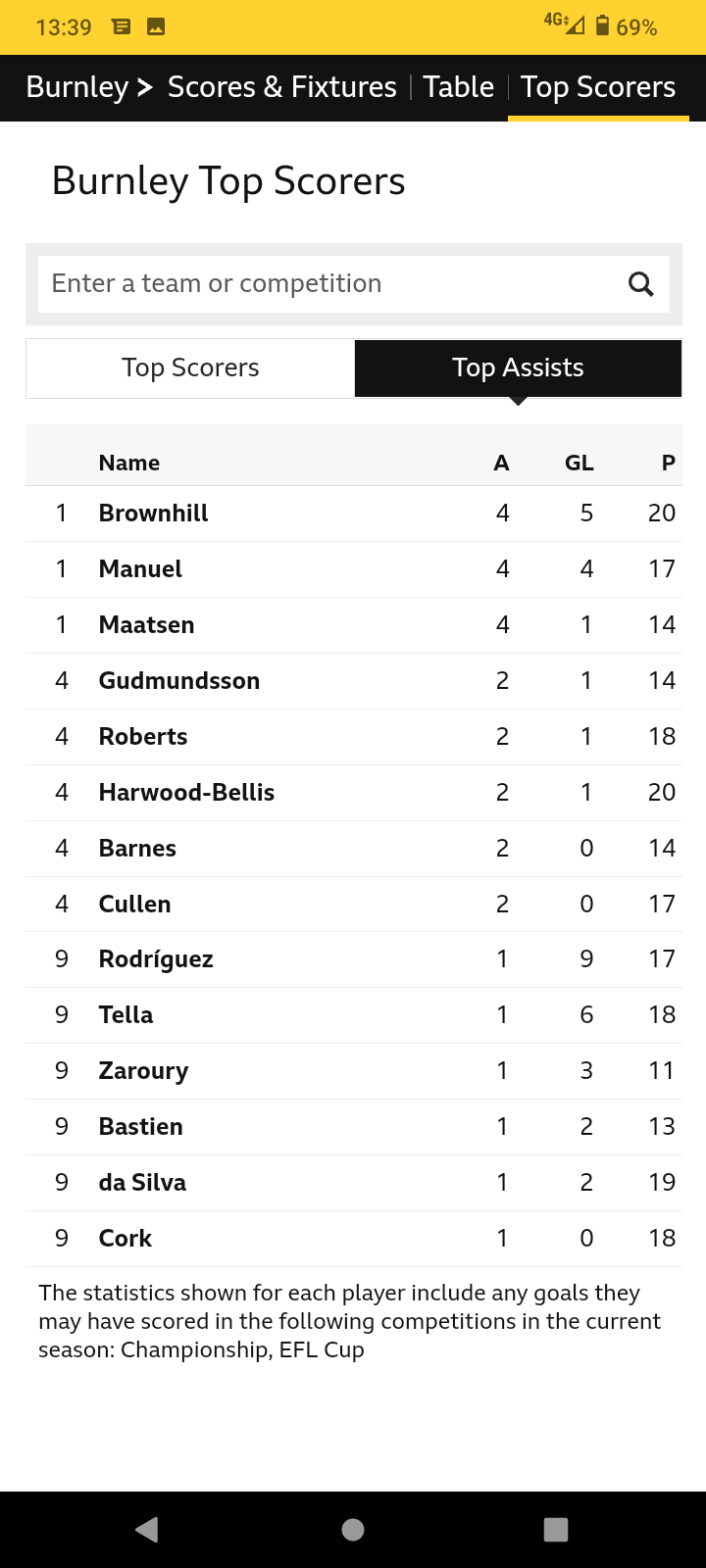706x1568 pixels.
Task: Go to the Table navigation item
Action: (458, 87)
